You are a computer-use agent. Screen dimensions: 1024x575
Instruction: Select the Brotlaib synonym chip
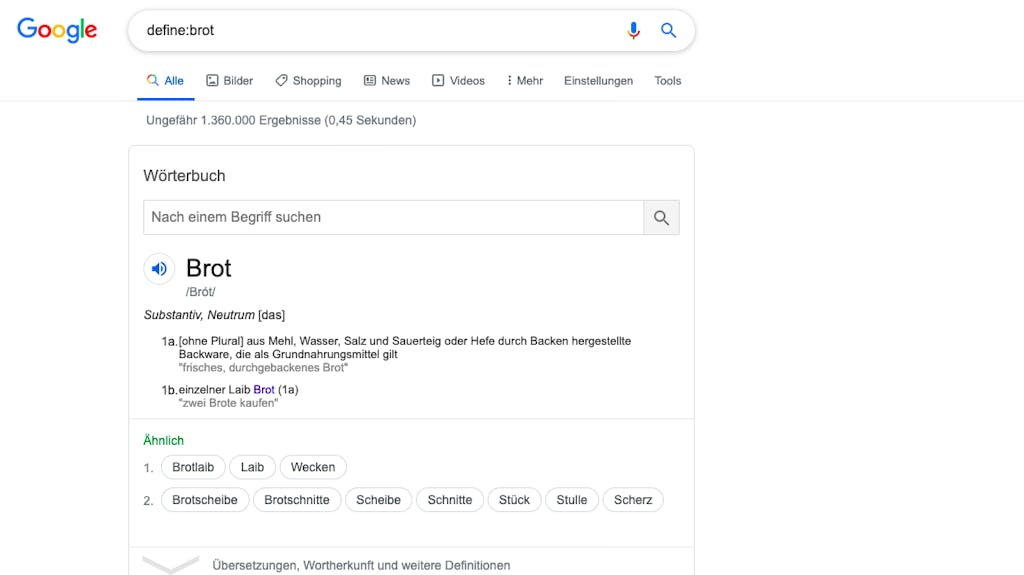click(x=193, y=467)
